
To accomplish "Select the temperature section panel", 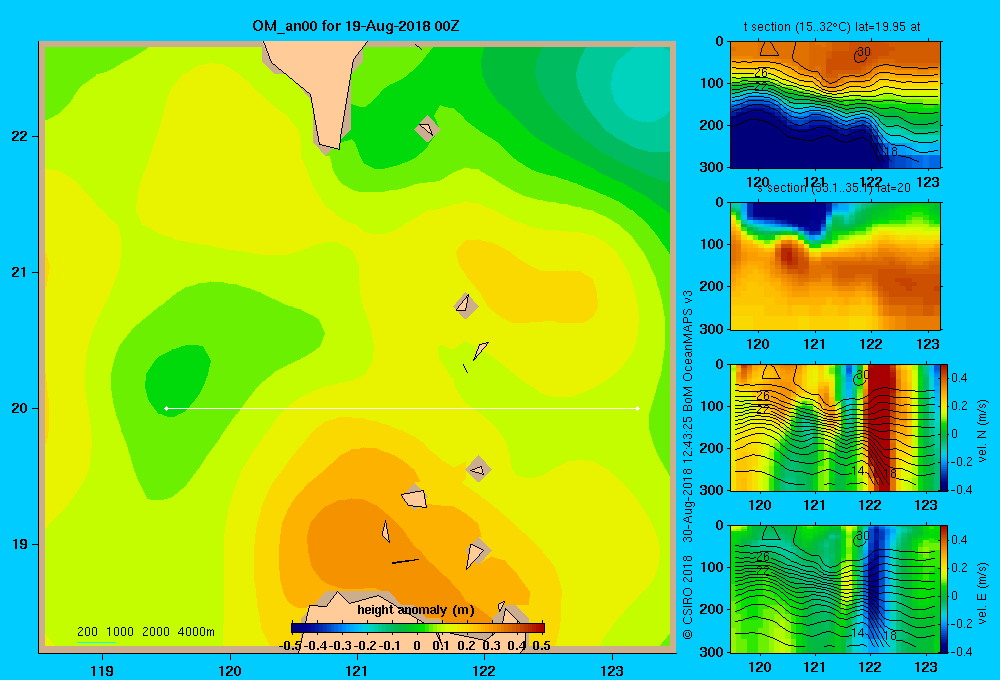I will pyautogui.click(x=835, y=105).
